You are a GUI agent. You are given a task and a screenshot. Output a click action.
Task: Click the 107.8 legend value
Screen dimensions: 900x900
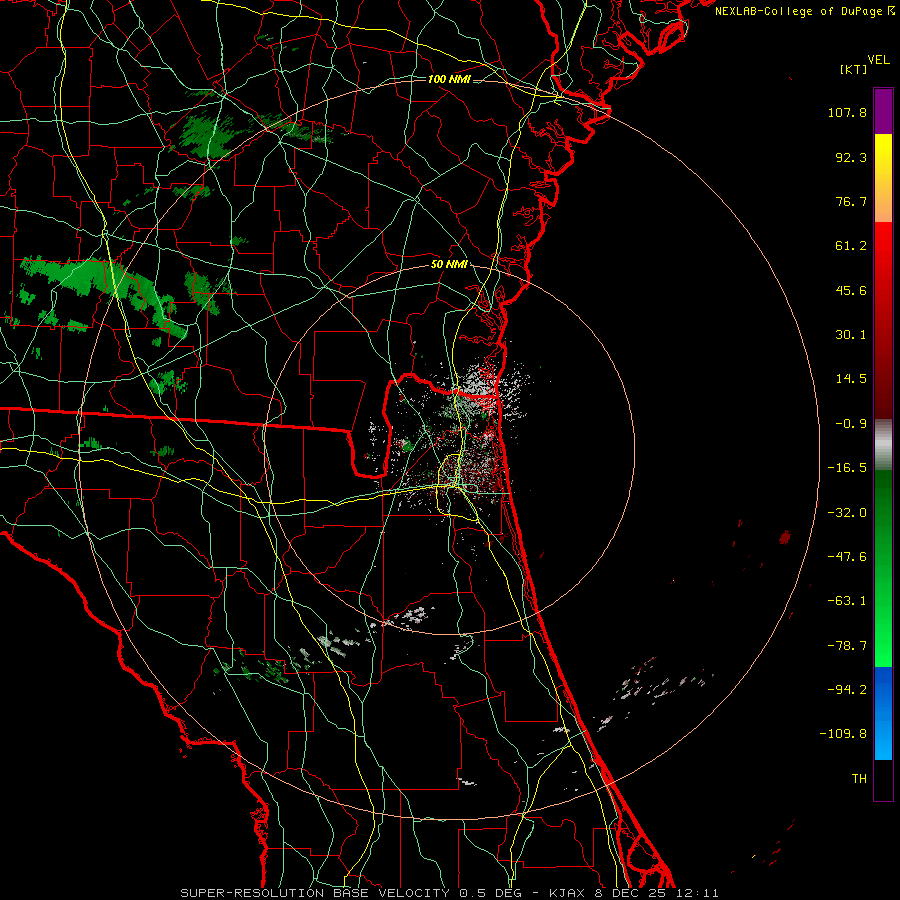pyautogui.click(x=847, y=112)
